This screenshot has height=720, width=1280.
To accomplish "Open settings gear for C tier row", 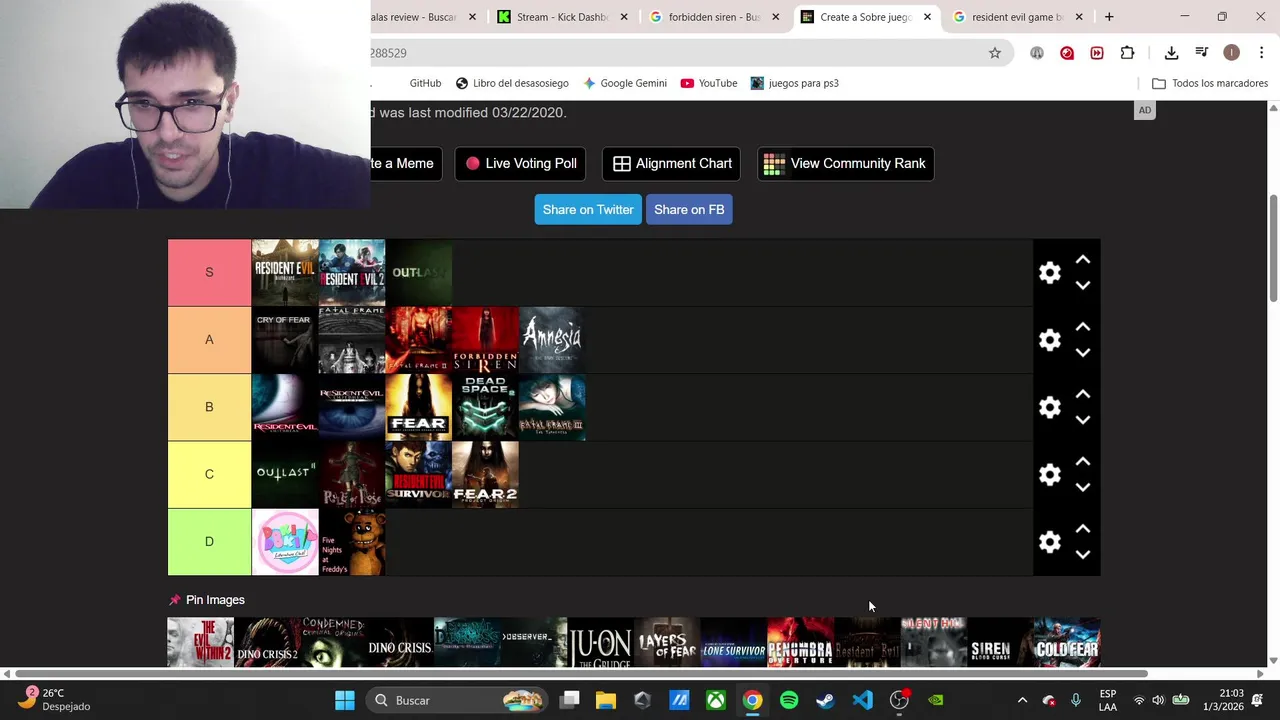I will click(x=1049, y=474).
